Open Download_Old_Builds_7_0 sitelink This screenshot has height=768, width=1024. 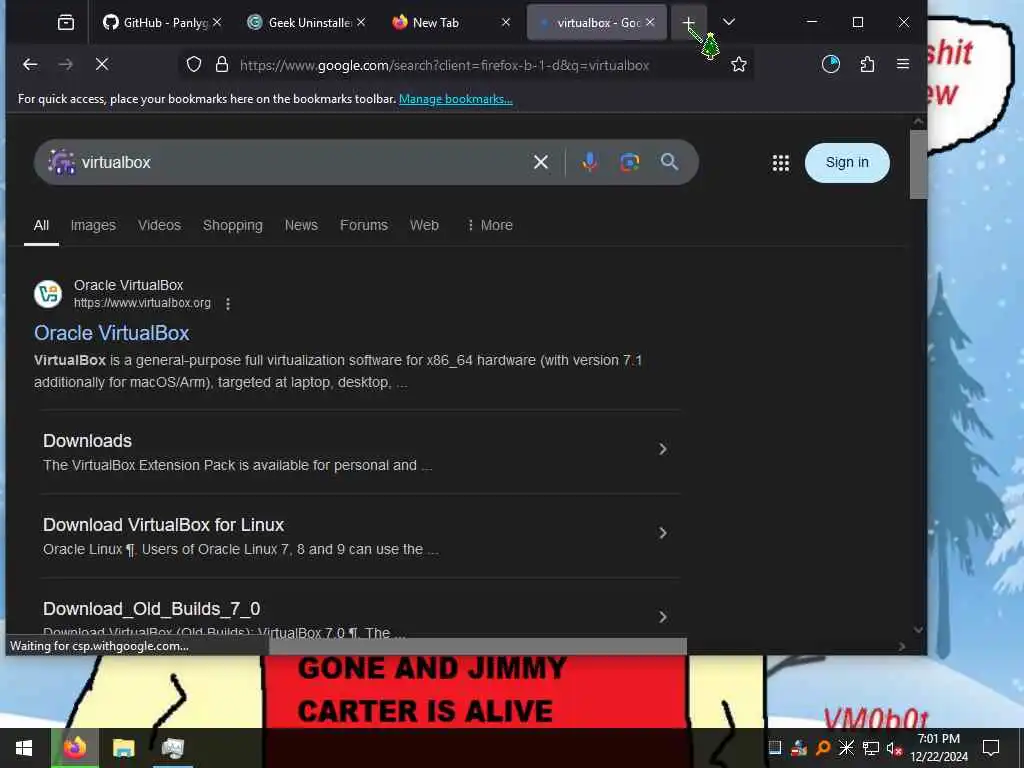tap(152, 609)
